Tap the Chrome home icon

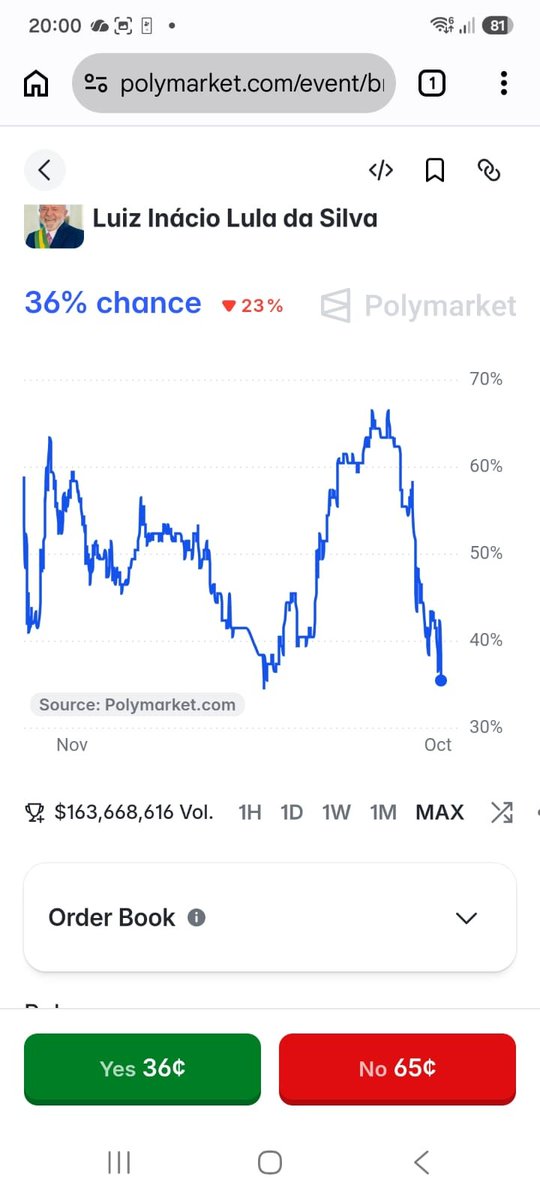point(36,83)
